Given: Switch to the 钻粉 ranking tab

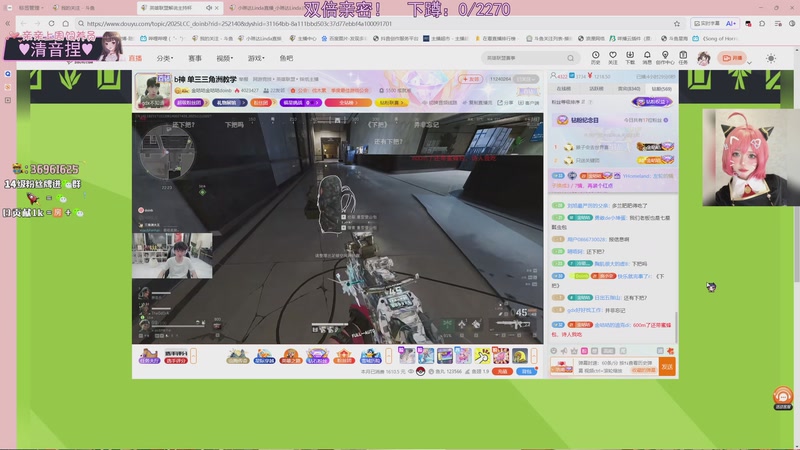Looking at the screenshot, I should (662, 89).
